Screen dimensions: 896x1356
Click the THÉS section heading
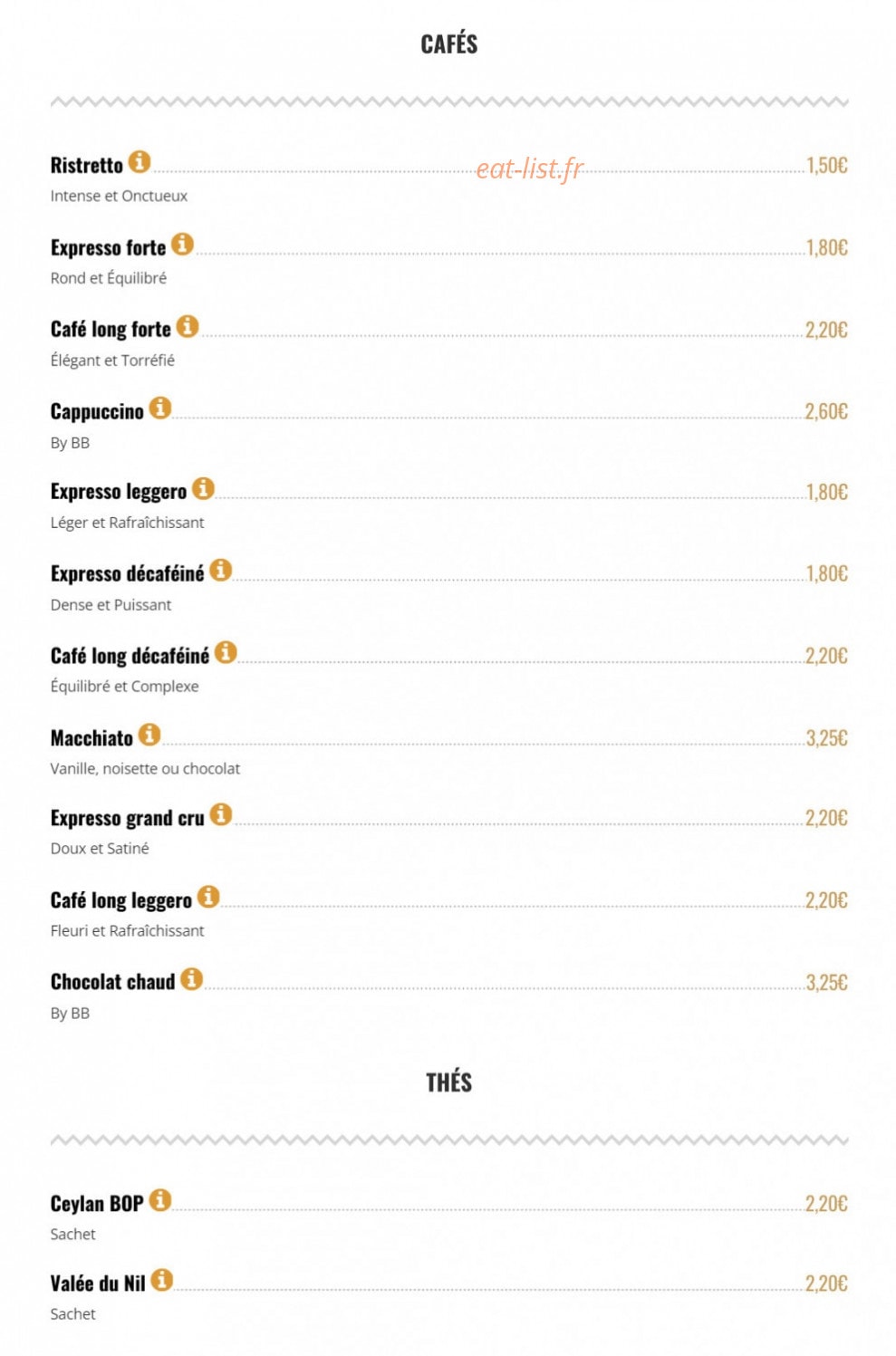448,1082
